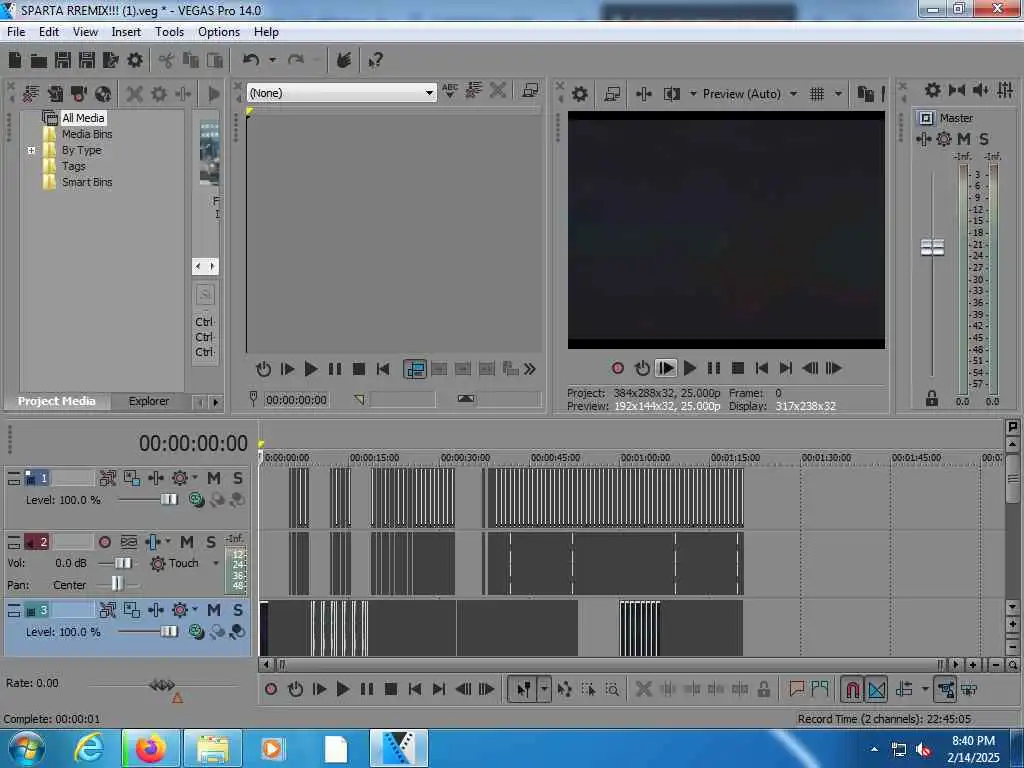Click the Open project folder icon
1024x768 pixels.
pyautogui.click(x=39, y=61)
